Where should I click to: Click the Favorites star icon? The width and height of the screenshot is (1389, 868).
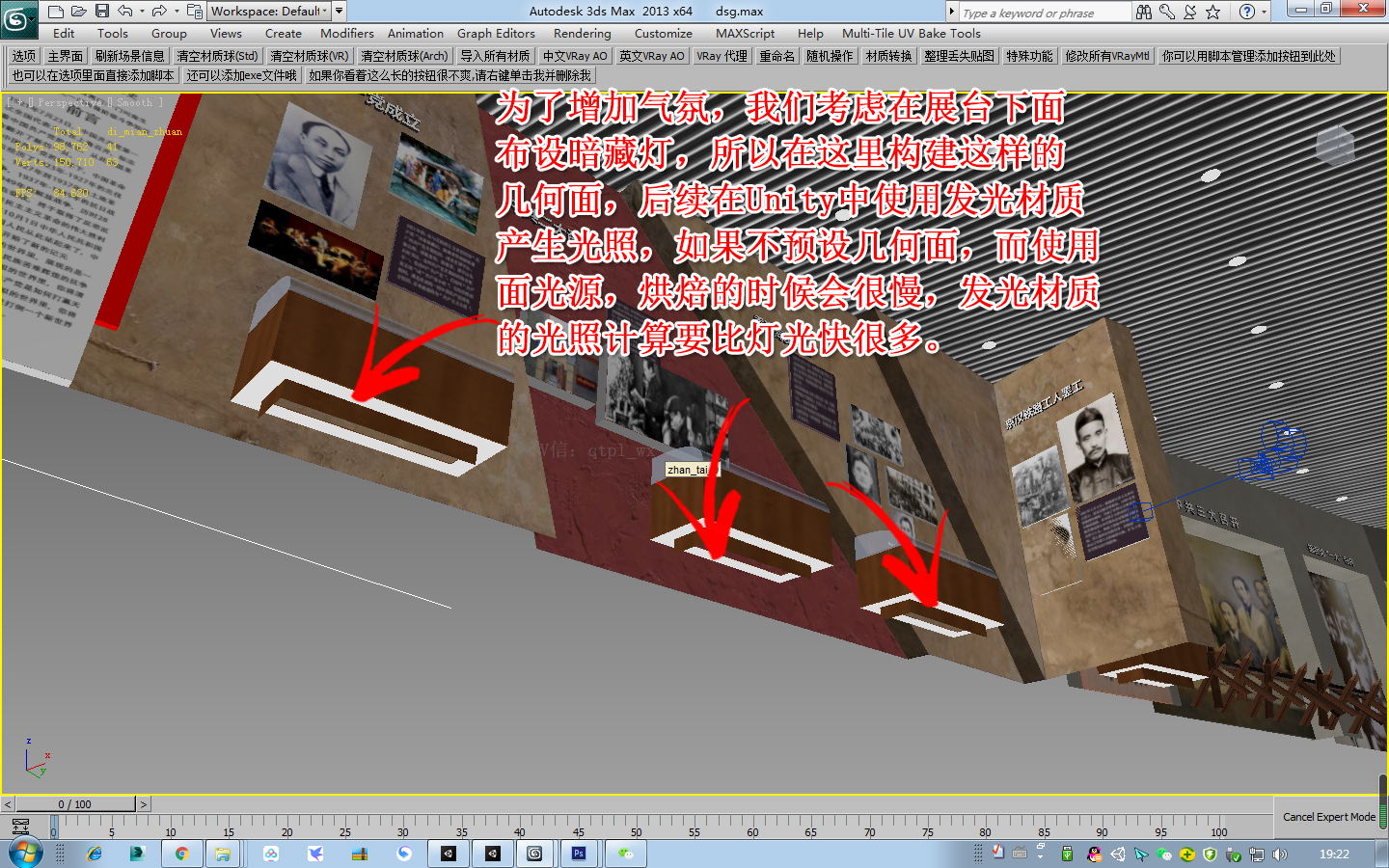pos(1213,12)
